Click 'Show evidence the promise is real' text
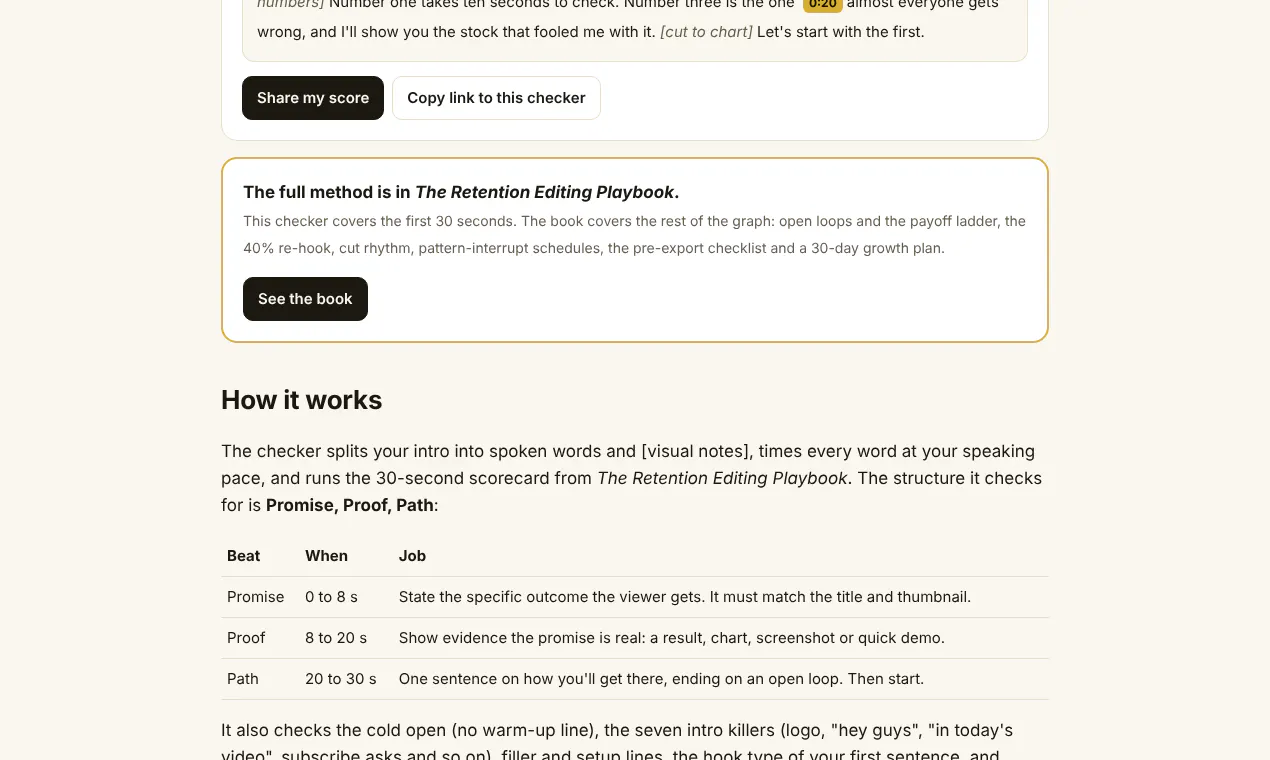1270x760 pixels. [672, 638]
